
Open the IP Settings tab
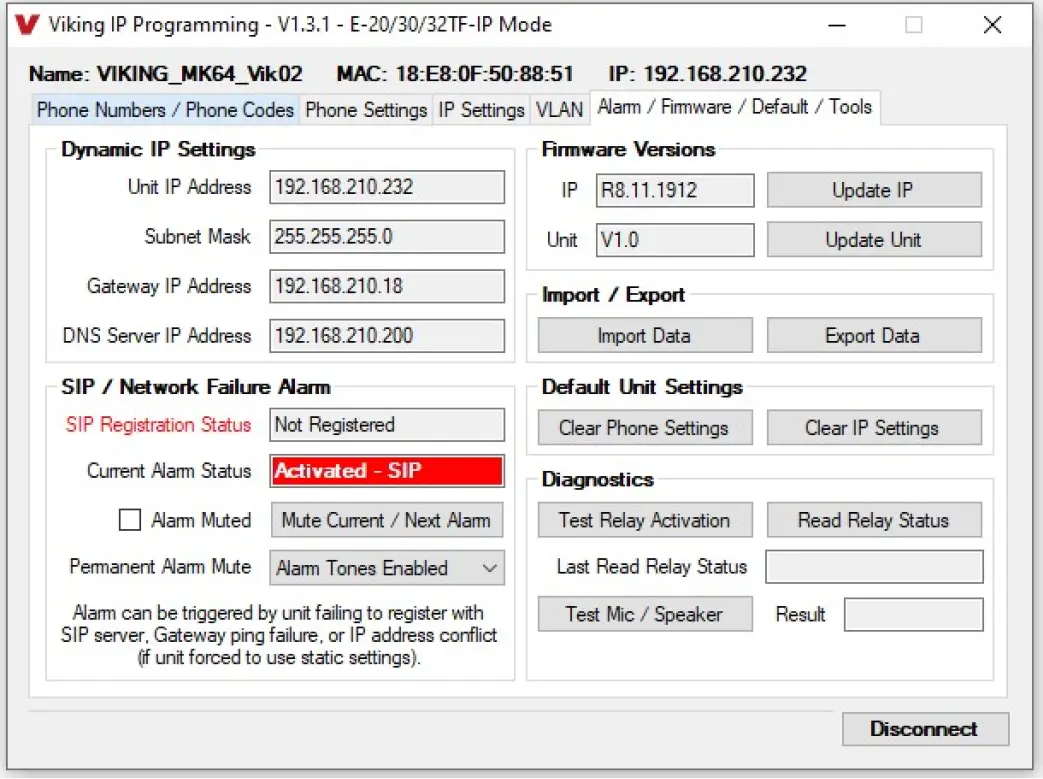480,110
